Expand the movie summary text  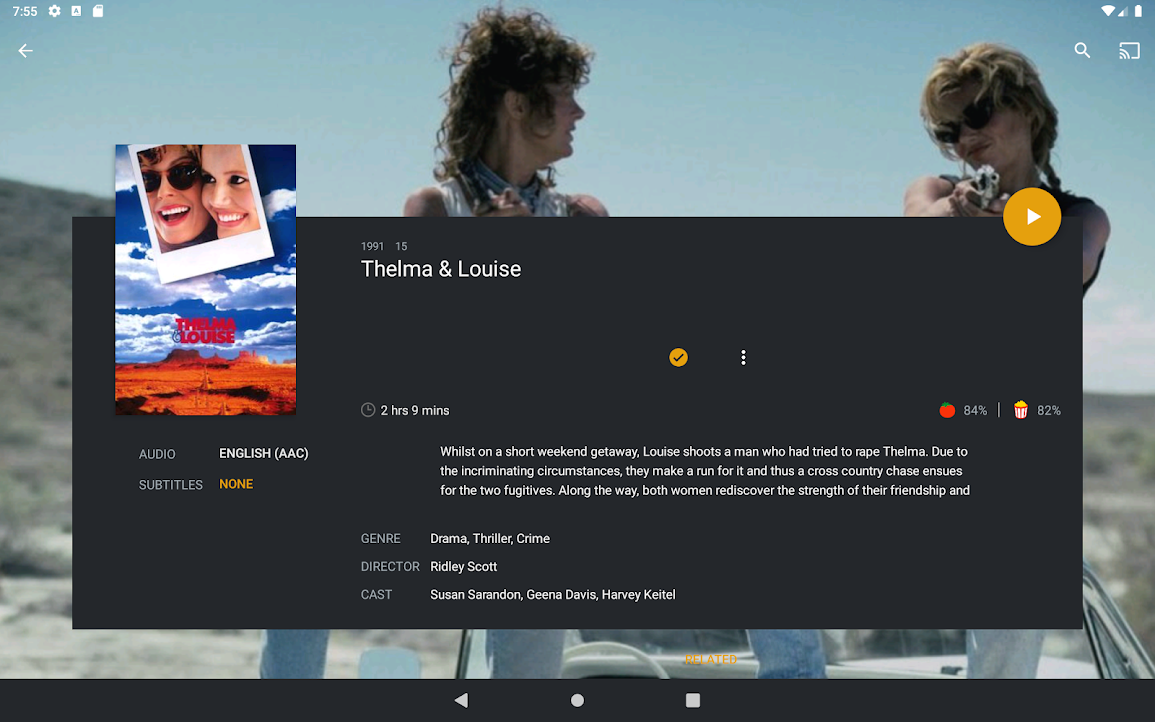click(705, 471)
